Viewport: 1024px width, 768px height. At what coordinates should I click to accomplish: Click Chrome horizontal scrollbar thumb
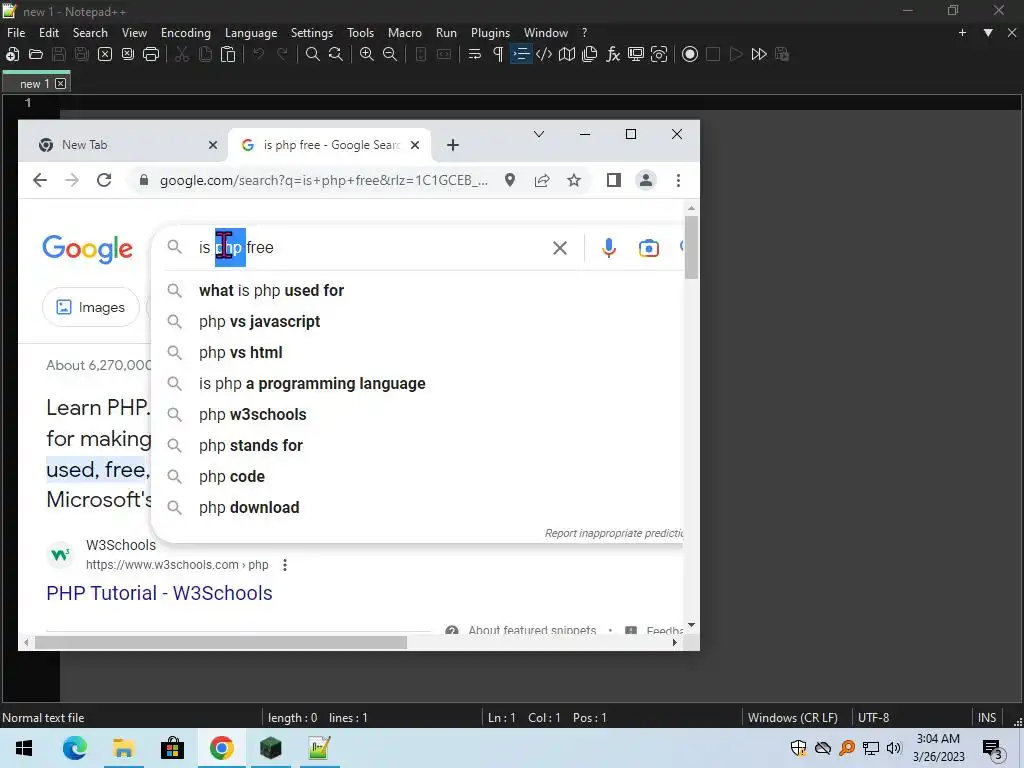pyautogui.click(x=221, y=643)
